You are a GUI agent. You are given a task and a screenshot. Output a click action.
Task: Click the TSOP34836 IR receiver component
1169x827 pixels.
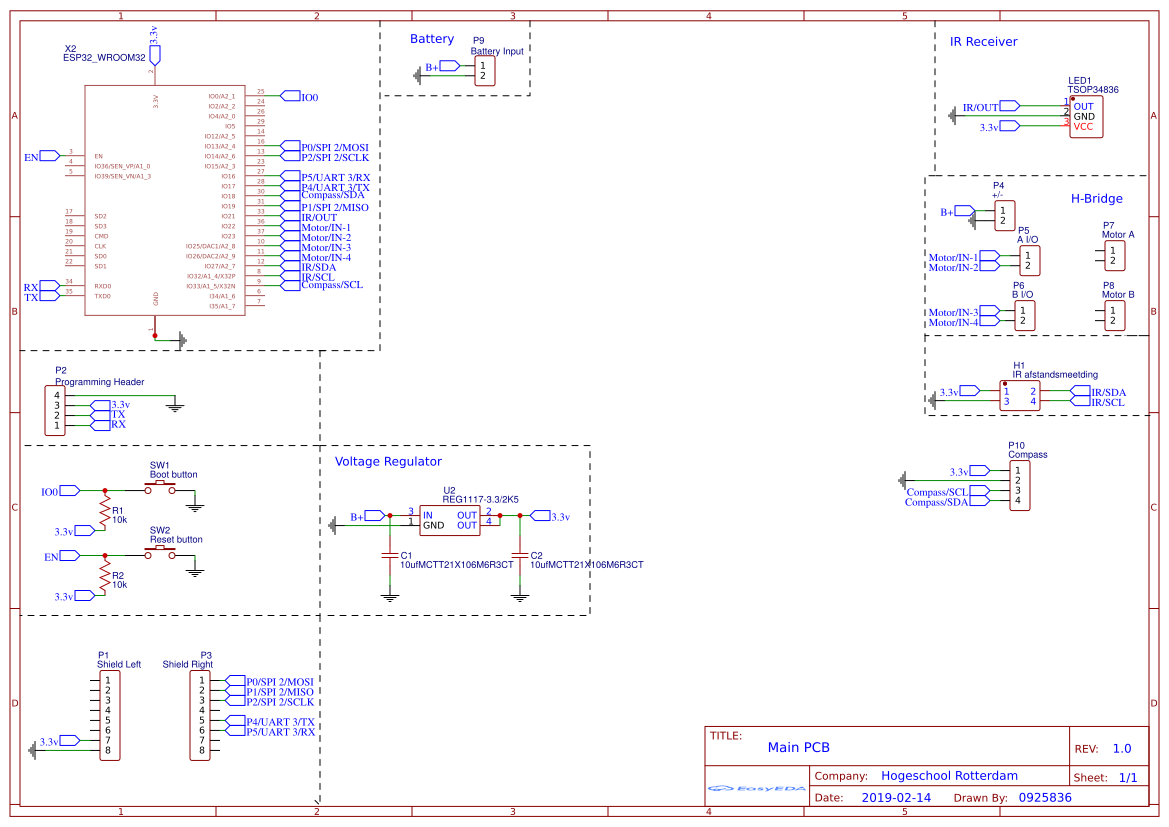tap(1086, 117)
